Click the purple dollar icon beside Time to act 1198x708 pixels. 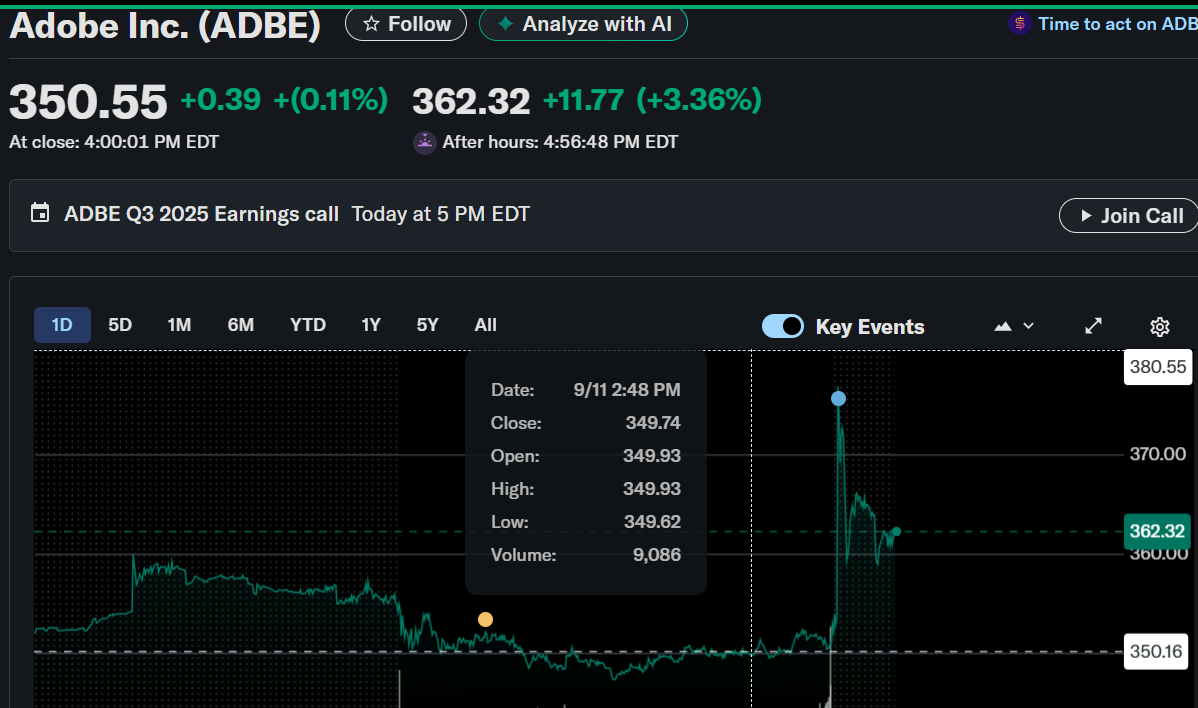[1019, 24]
